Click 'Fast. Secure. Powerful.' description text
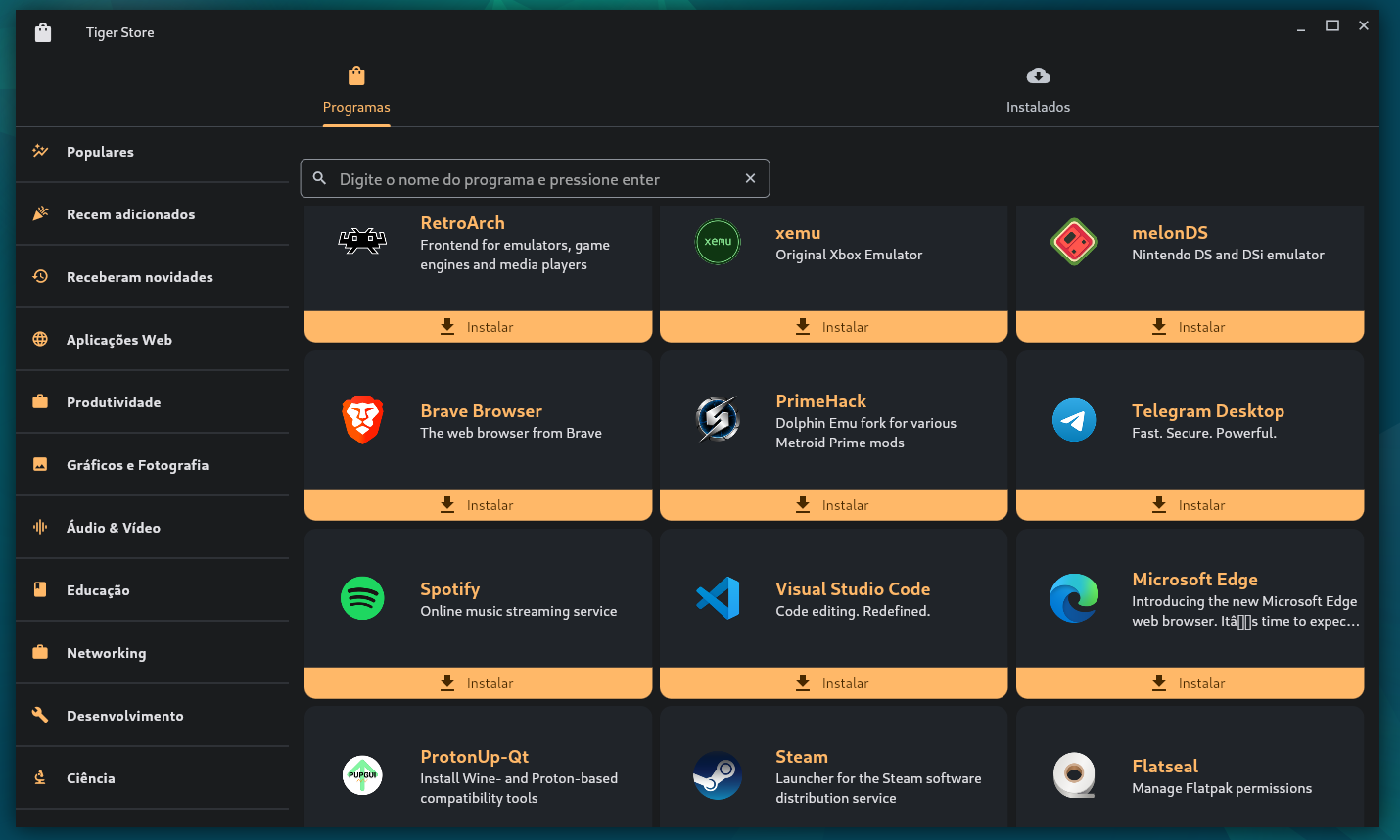The height and width of the screenshot is (840, 1400). pyautogui.click(x=1204, y=433)
